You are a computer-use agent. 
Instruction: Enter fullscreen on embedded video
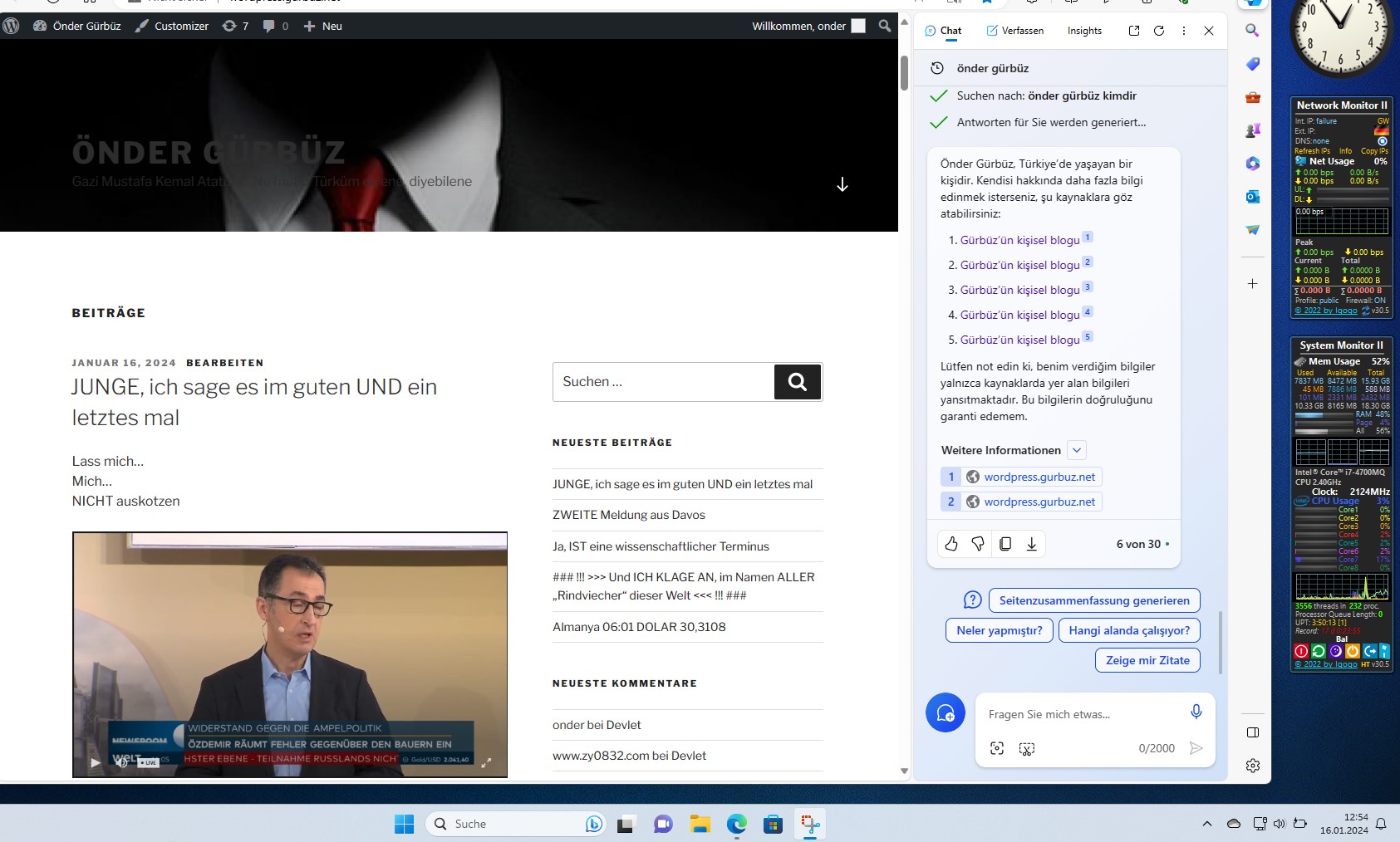tap(487, 762)
